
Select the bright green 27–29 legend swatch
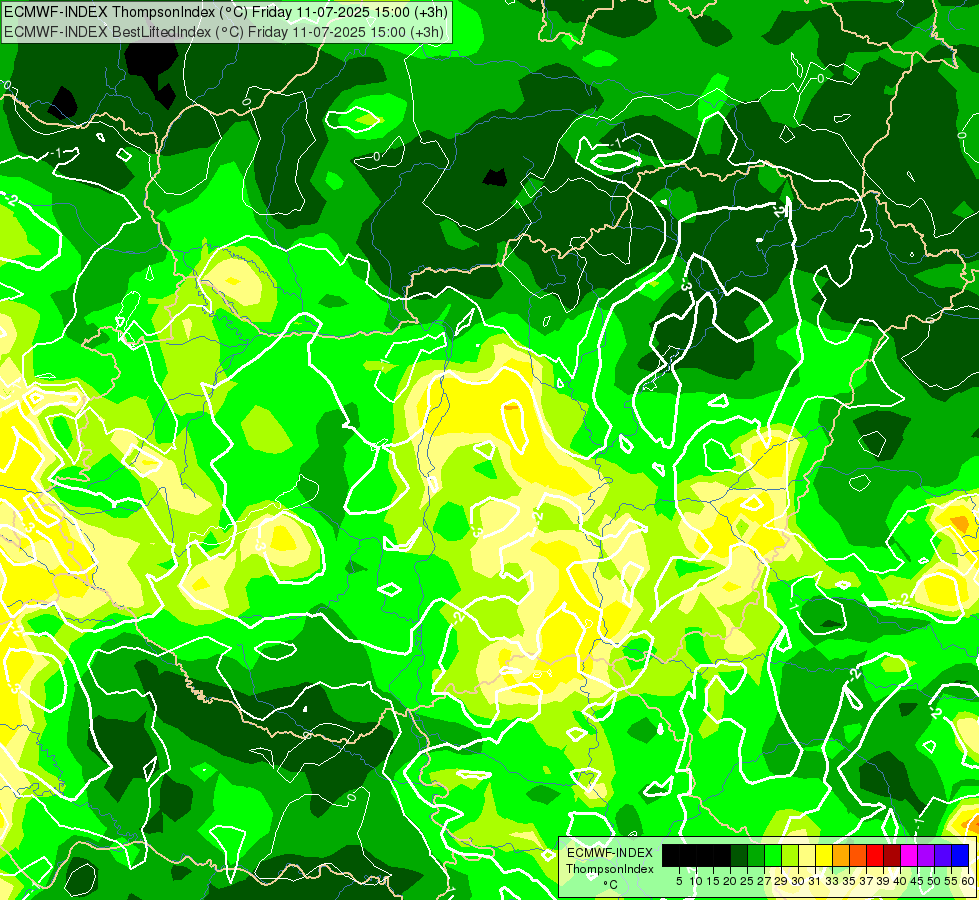(x=773, y=856)
